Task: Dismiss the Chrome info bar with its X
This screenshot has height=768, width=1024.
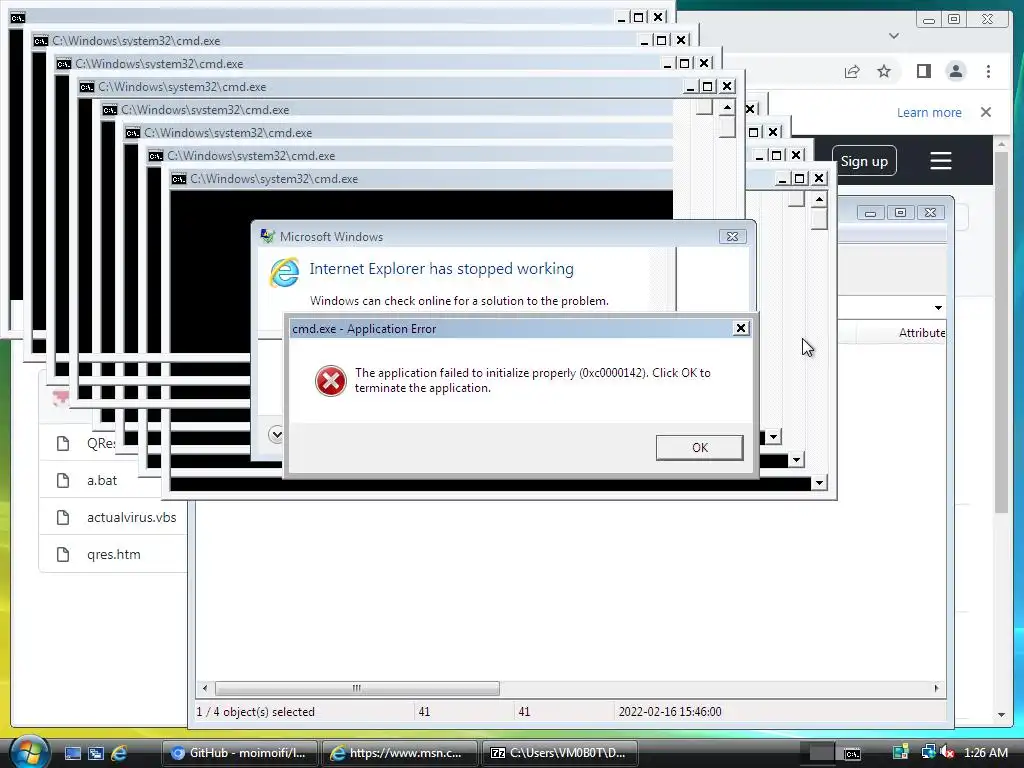Action: pos(985,112)
